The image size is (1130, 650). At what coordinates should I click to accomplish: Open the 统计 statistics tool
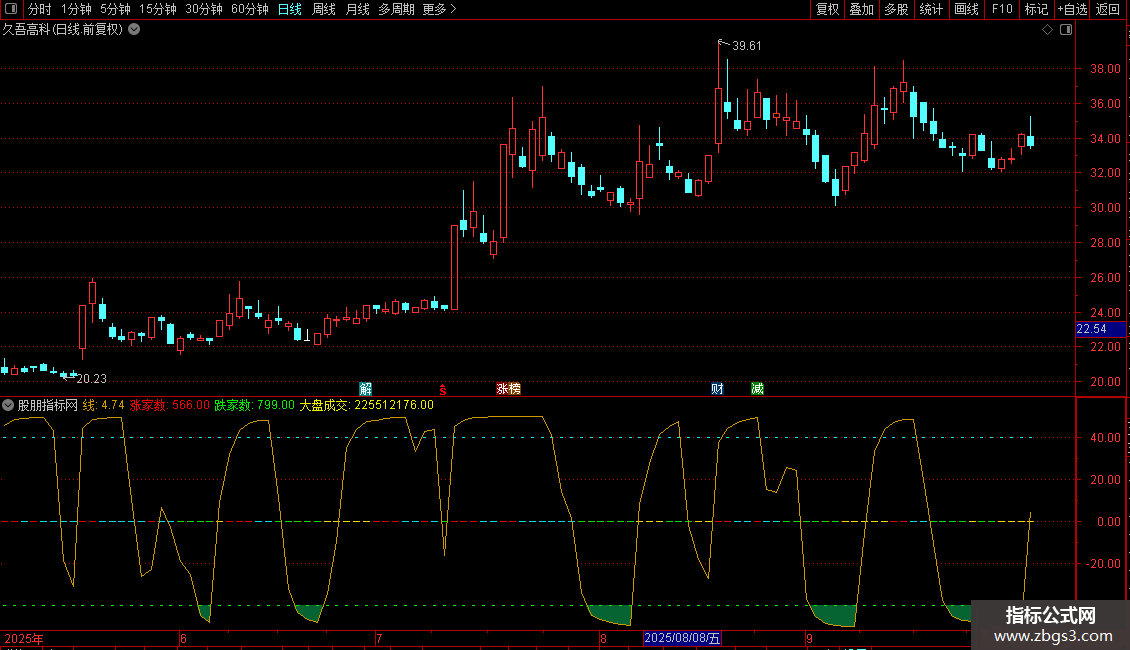(x=931, y=9)
